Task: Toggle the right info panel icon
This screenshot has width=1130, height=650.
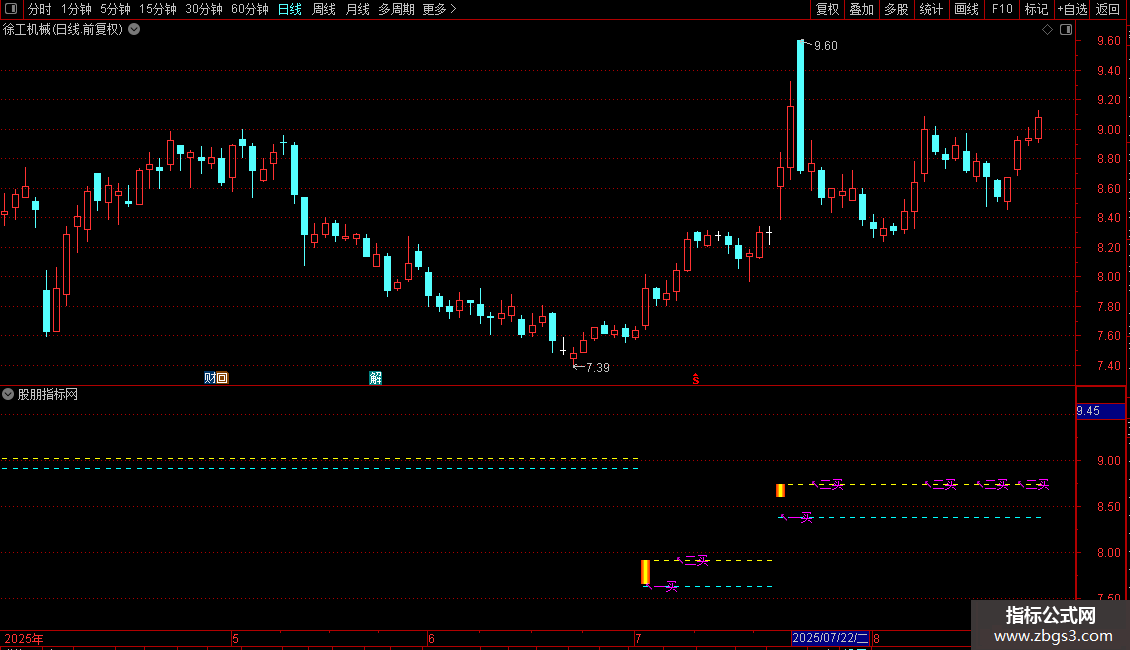Action: 1066,30
